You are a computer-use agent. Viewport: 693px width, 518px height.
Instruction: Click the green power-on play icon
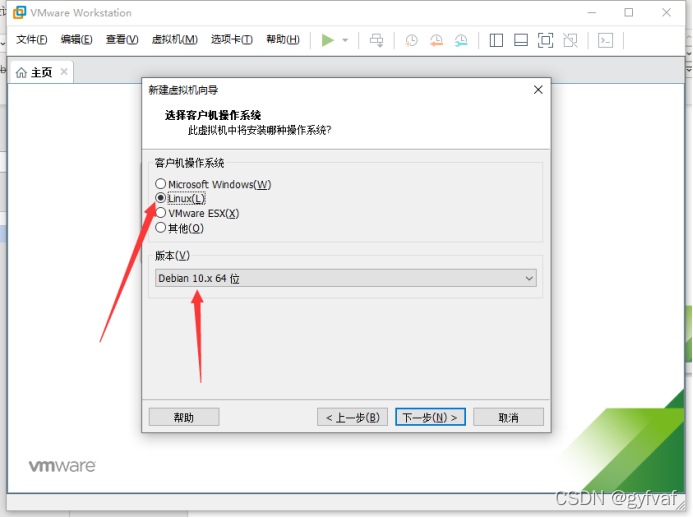coord(327,40)
